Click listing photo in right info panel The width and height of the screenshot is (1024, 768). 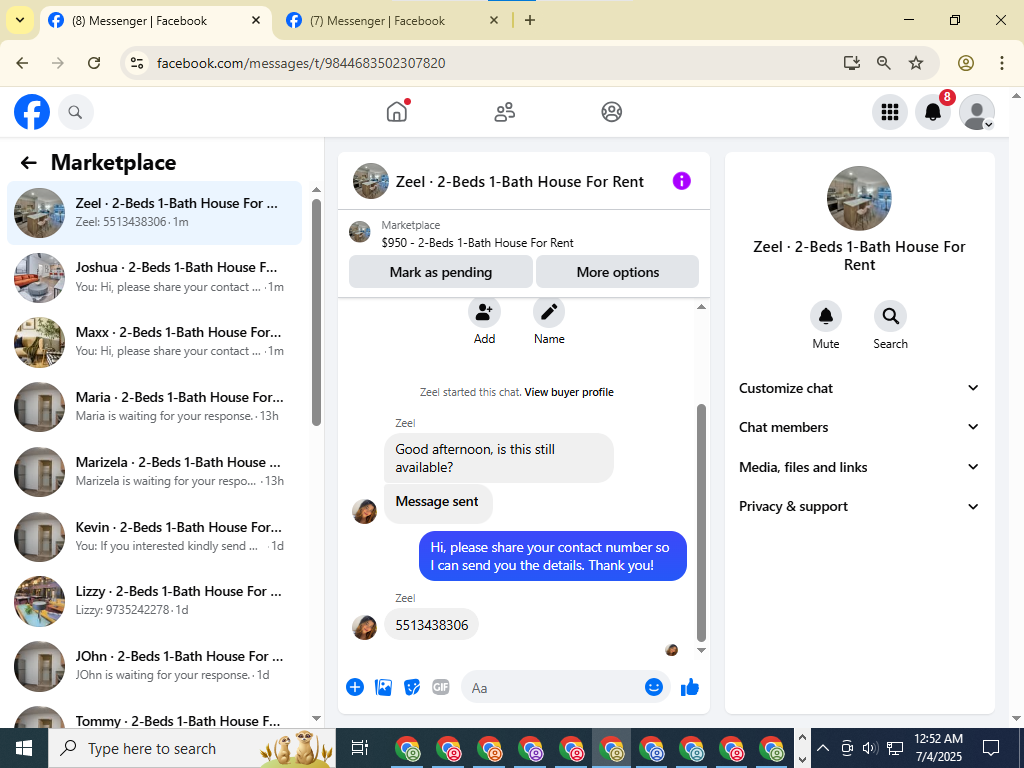[859, 199]
